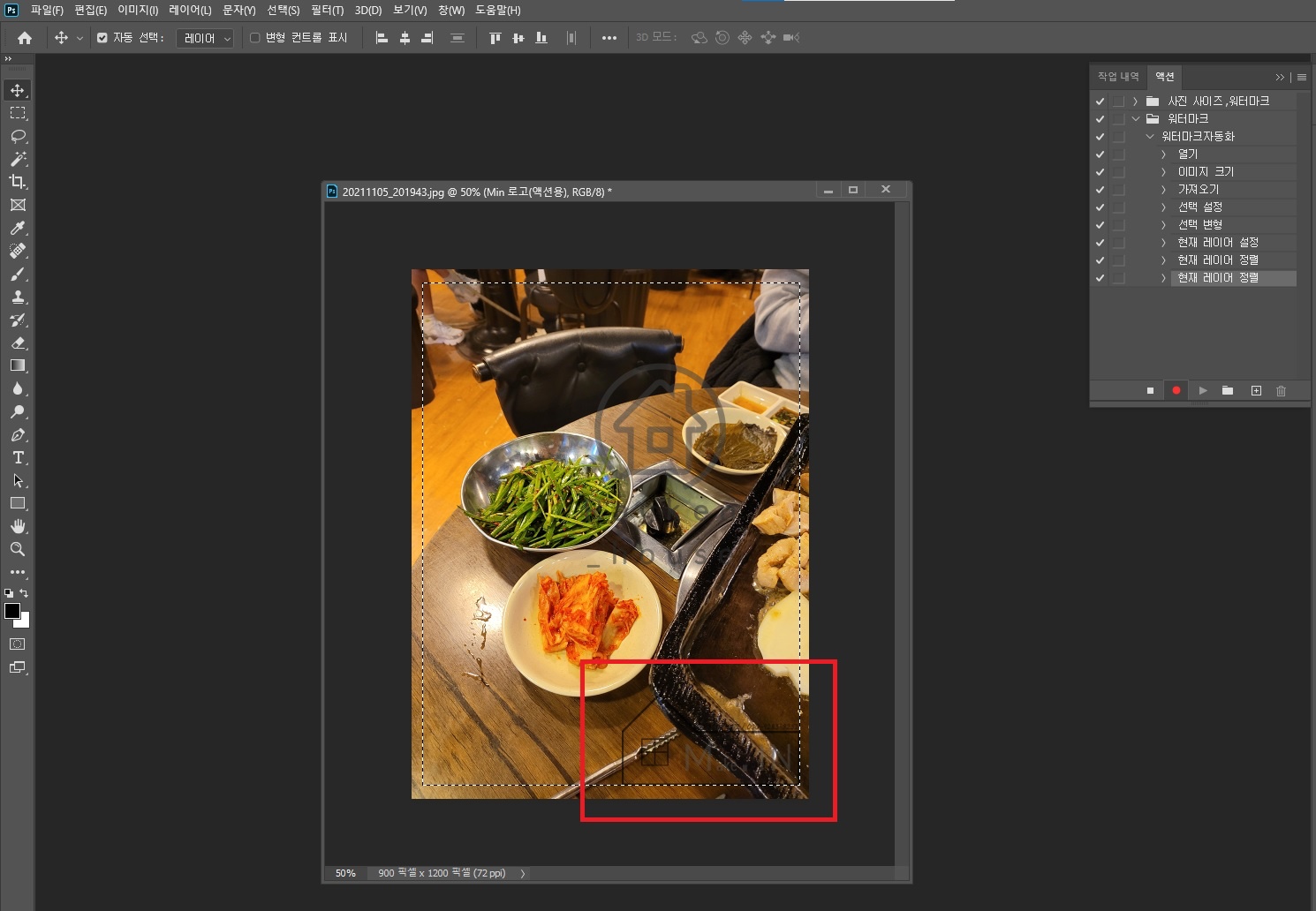Open the Edit Toolbar three-dot menu
The image size is (1316, 911).
[18, 572]
